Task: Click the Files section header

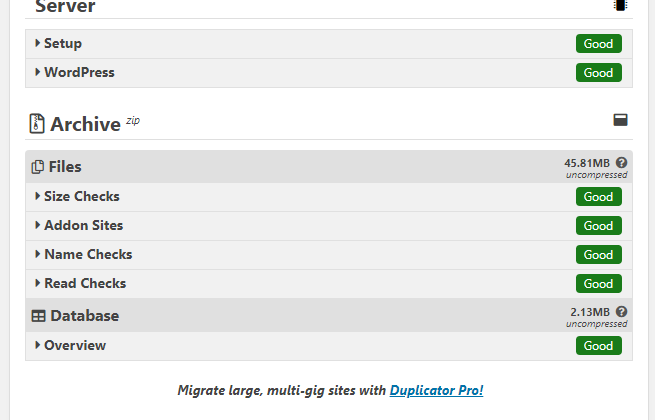Action: 329,167
